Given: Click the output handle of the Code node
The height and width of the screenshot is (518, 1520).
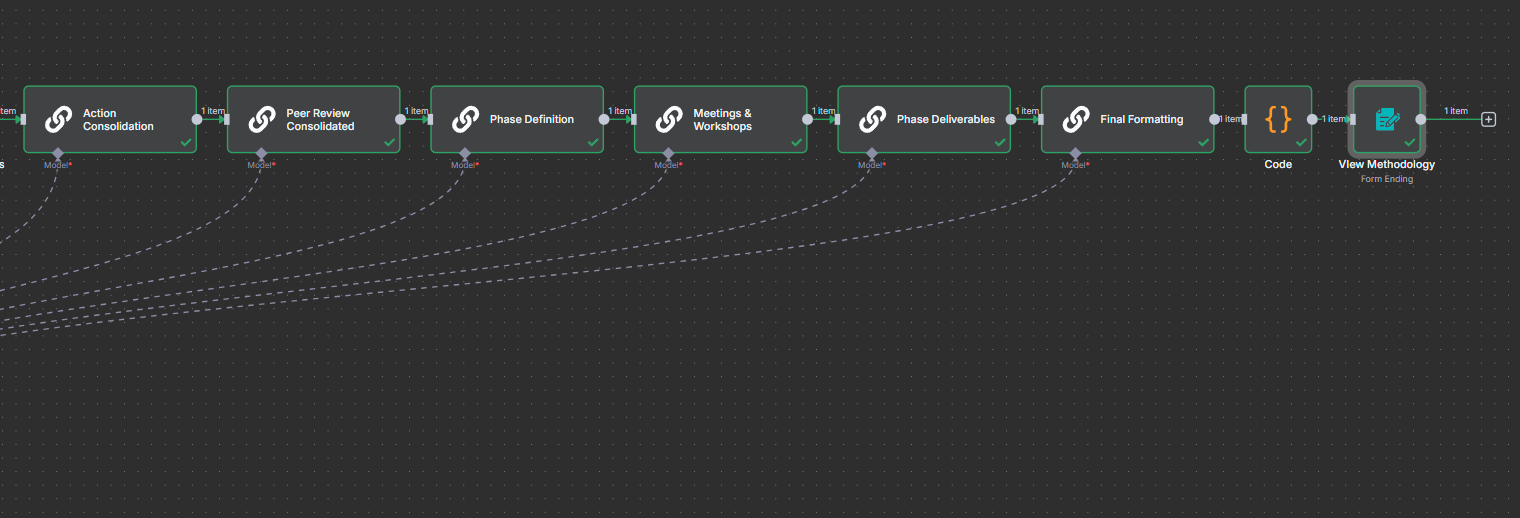Looking at the screenshot, I should (1312, 119).
